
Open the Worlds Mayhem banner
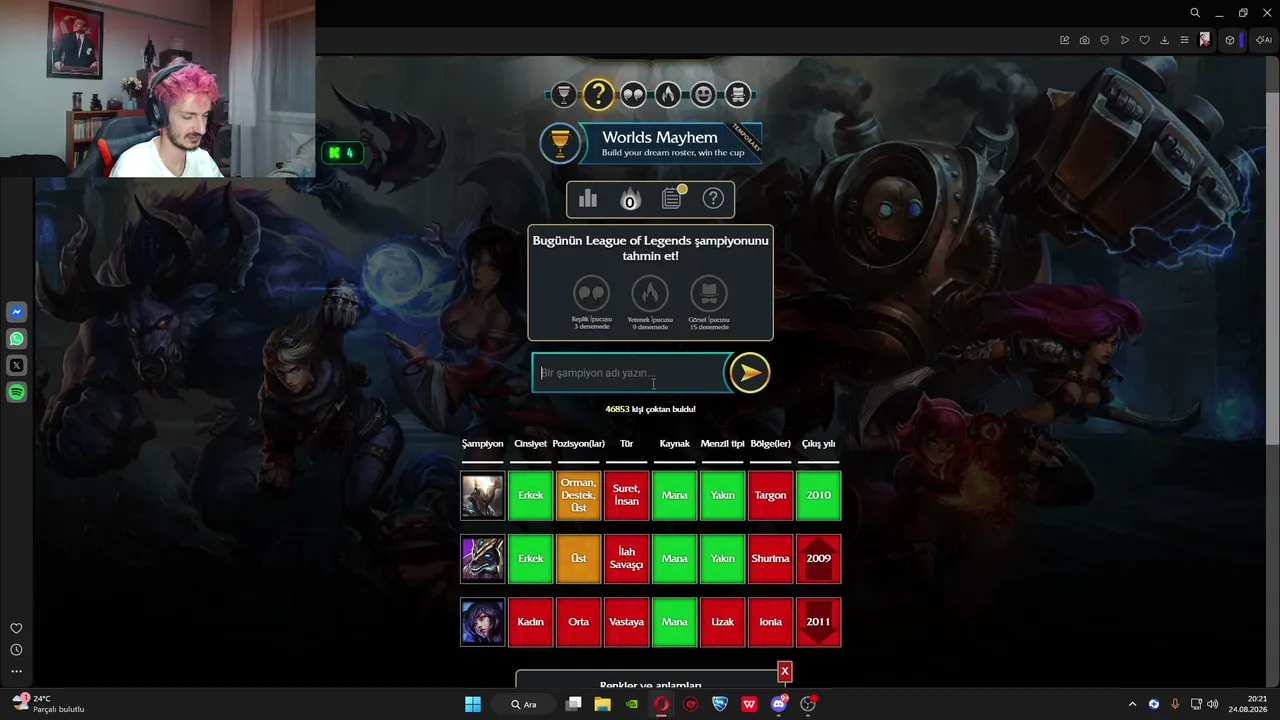click(651, 143)
